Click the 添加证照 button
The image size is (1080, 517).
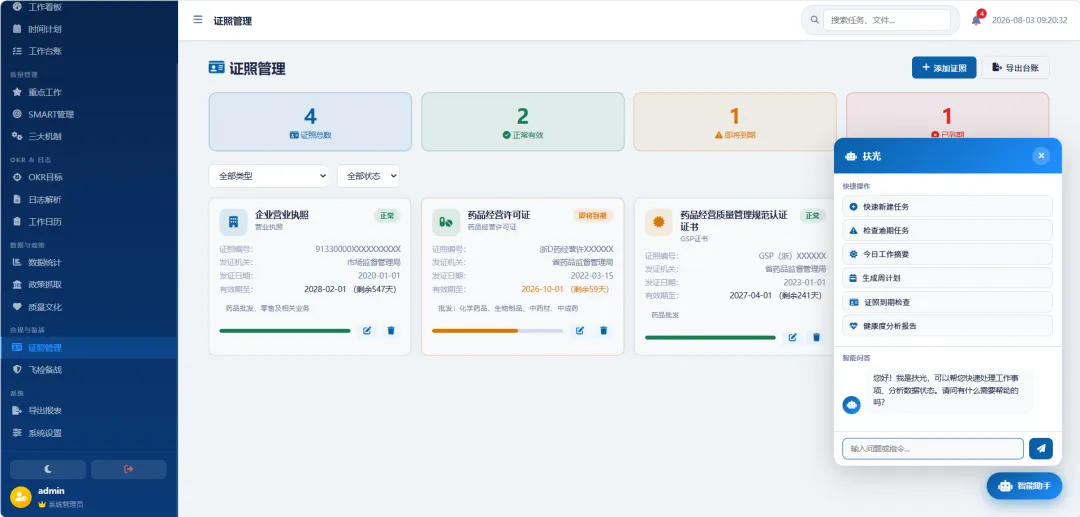click(x=944, y=67)
